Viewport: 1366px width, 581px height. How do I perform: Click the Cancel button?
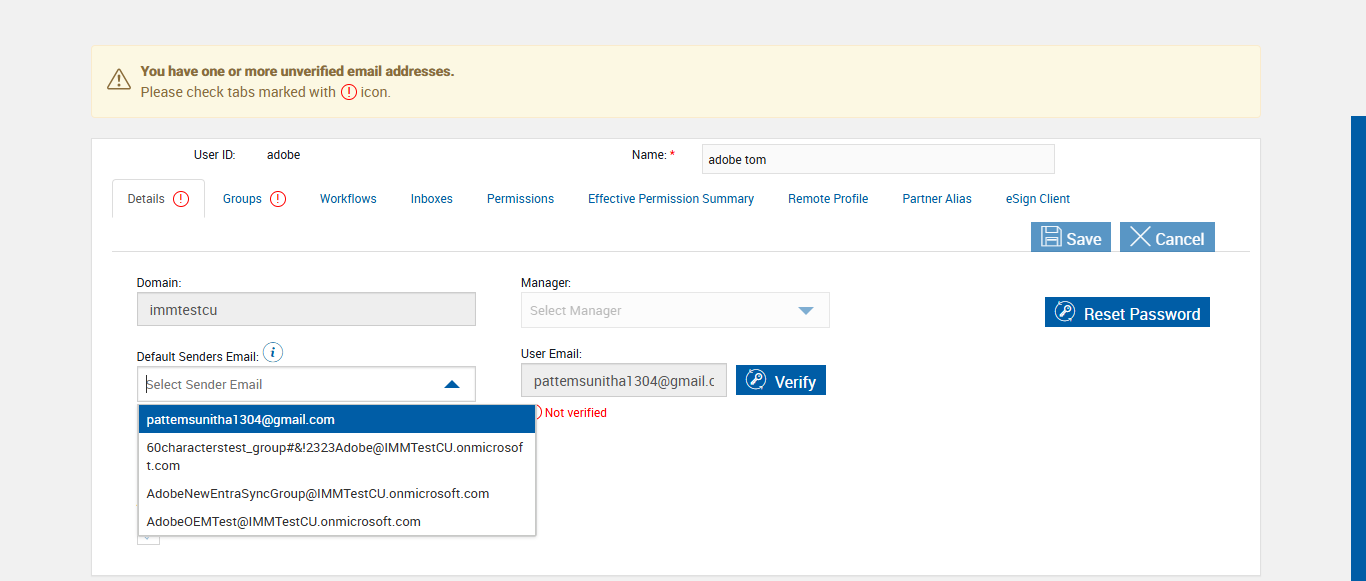pos(1167,238)
